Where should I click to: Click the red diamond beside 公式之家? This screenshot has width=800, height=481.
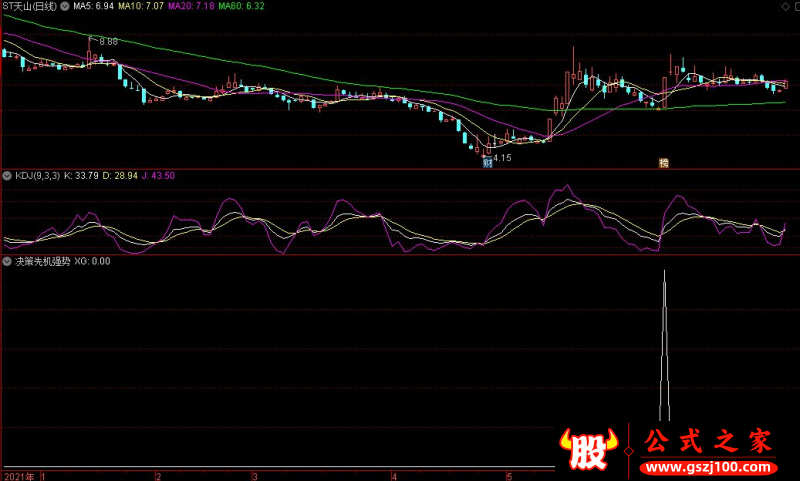pyautogui.click(x=629, y=451)
